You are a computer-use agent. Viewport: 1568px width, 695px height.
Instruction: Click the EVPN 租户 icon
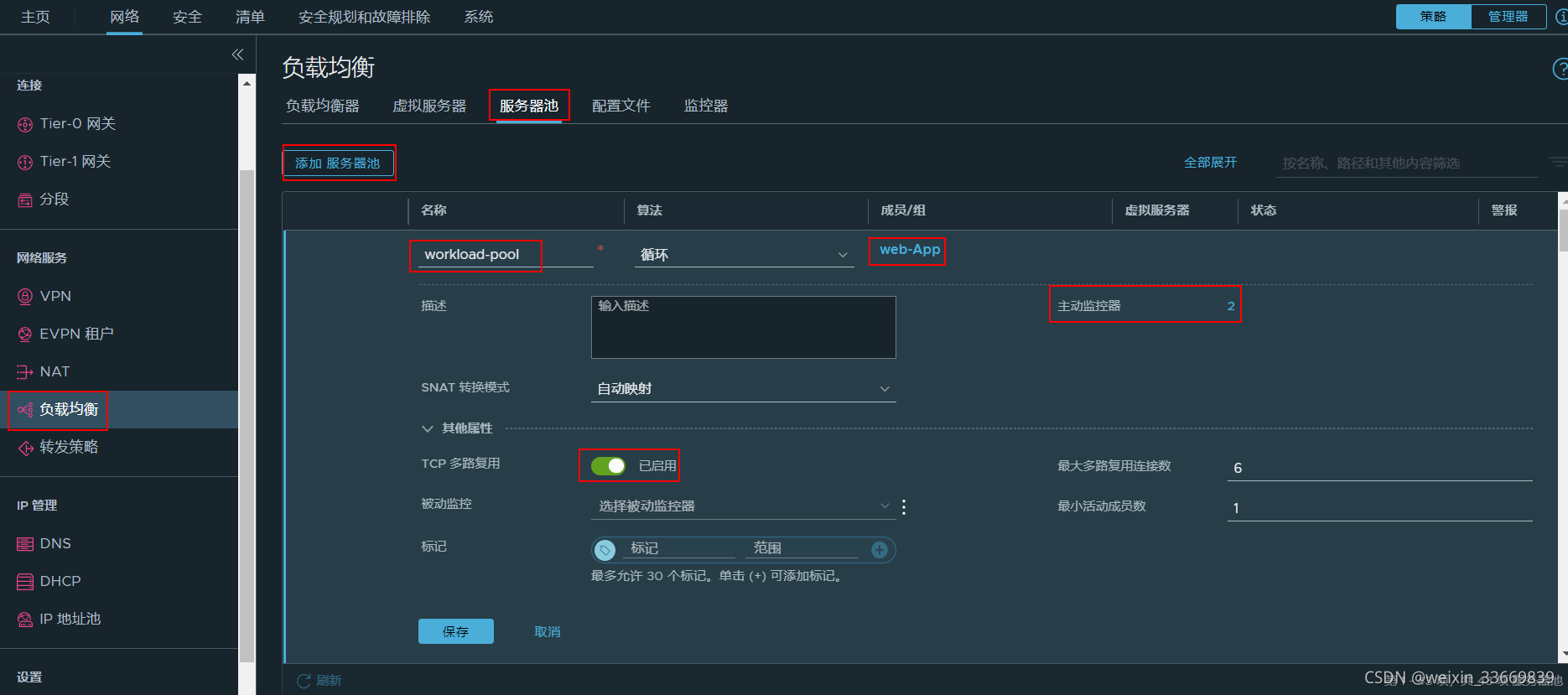[25, 335]
